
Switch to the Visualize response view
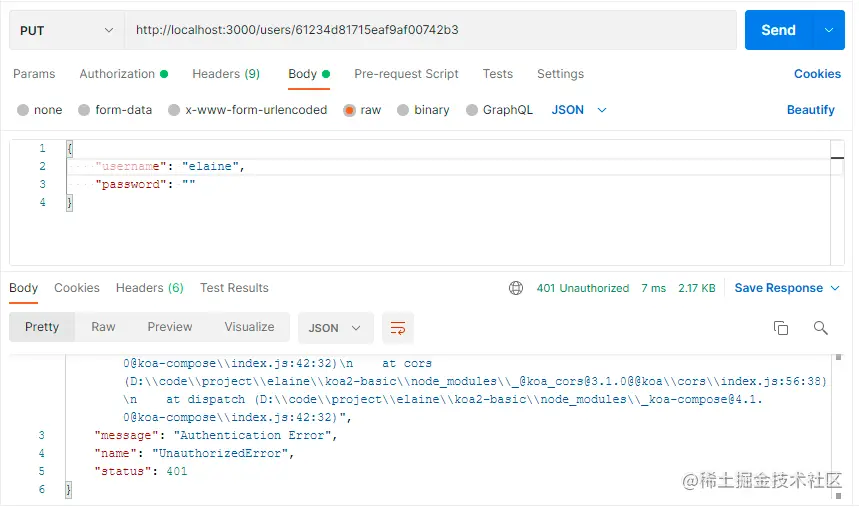click(249, 327)
